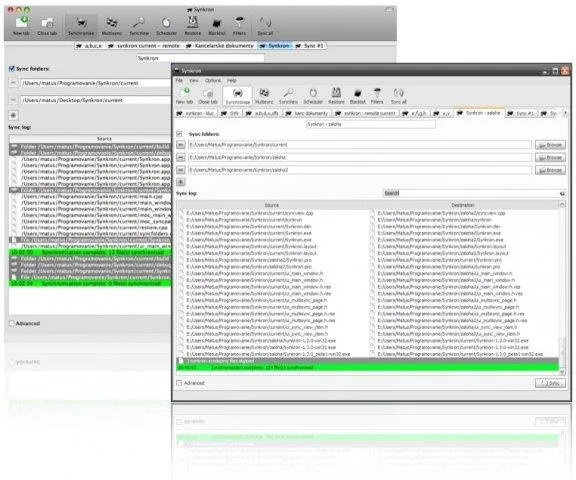Click New tab icon in front Synkron window

pyautogui.click(x=184, y=96)
